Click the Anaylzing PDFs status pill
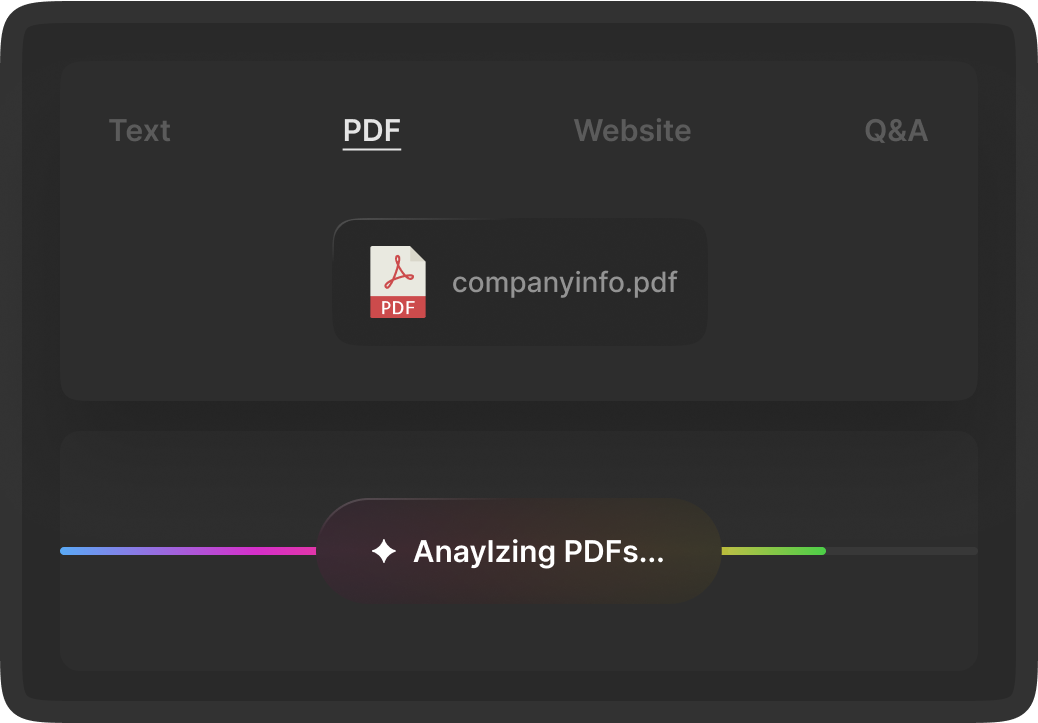1038x723 pixels. (519, 550)
